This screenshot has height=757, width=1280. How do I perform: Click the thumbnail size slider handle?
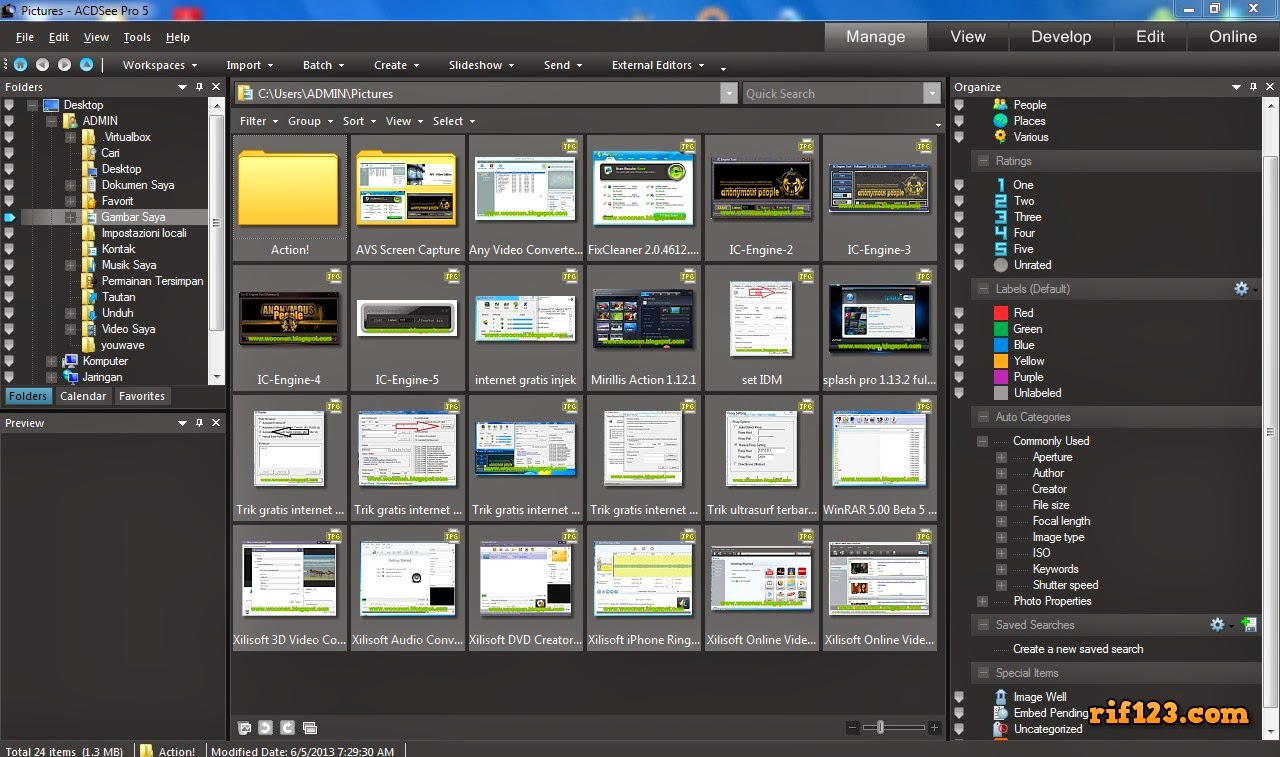[x=880, y=728]
